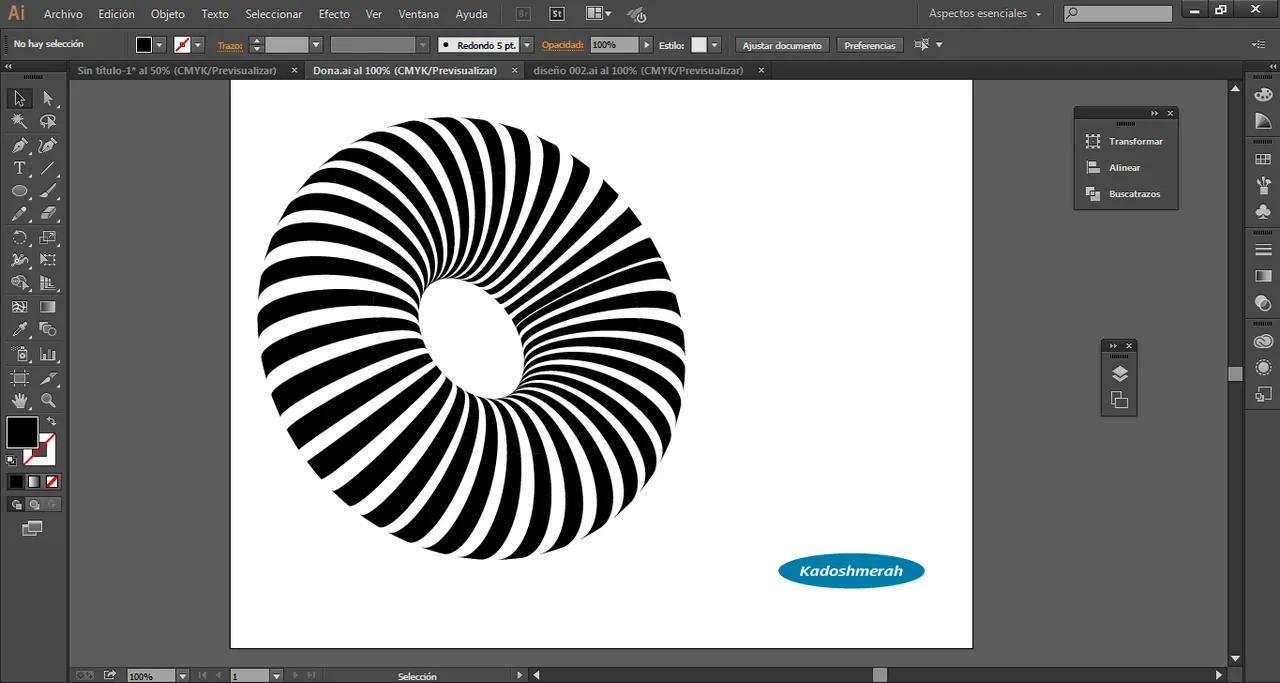This screenshot has height=683, width=1280.
Task: Swap fill and stroke colors
Action: point(52,422)
